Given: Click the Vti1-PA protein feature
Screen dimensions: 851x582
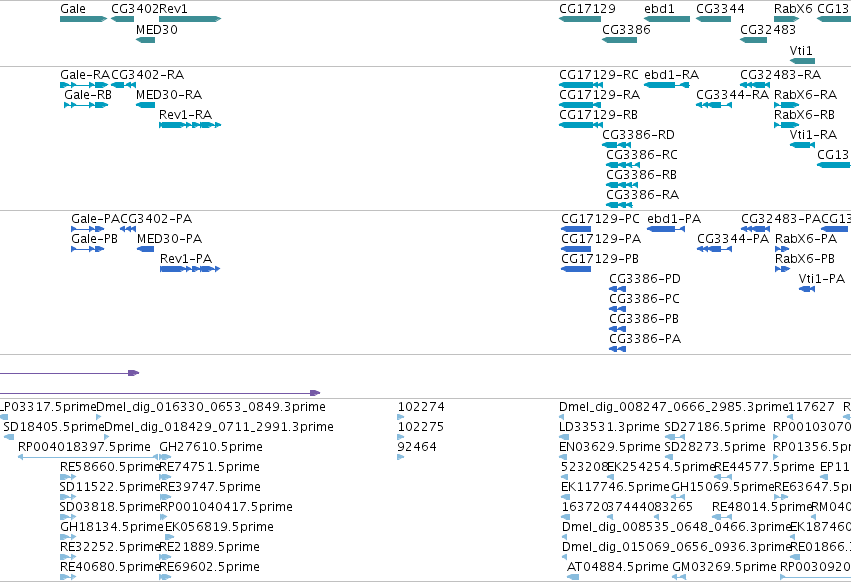Looking at the screenshot, I should pyautogui.click(x=807, y=289).
